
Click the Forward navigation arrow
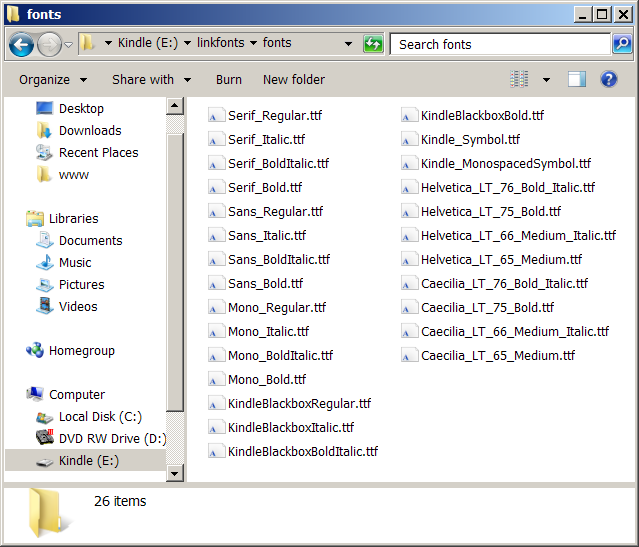click(x=49, y=44)
